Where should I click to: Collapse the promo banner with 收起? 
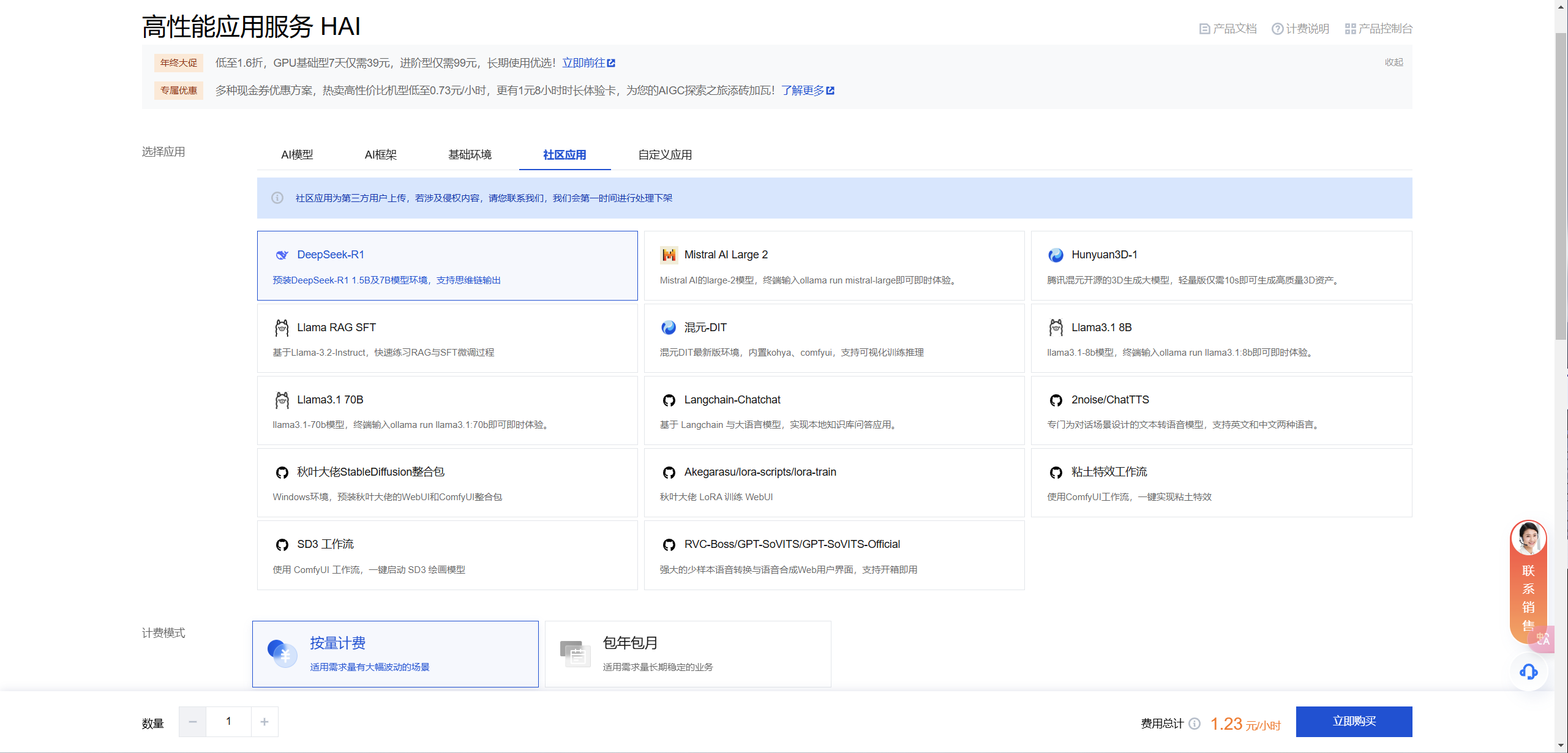1394,62
